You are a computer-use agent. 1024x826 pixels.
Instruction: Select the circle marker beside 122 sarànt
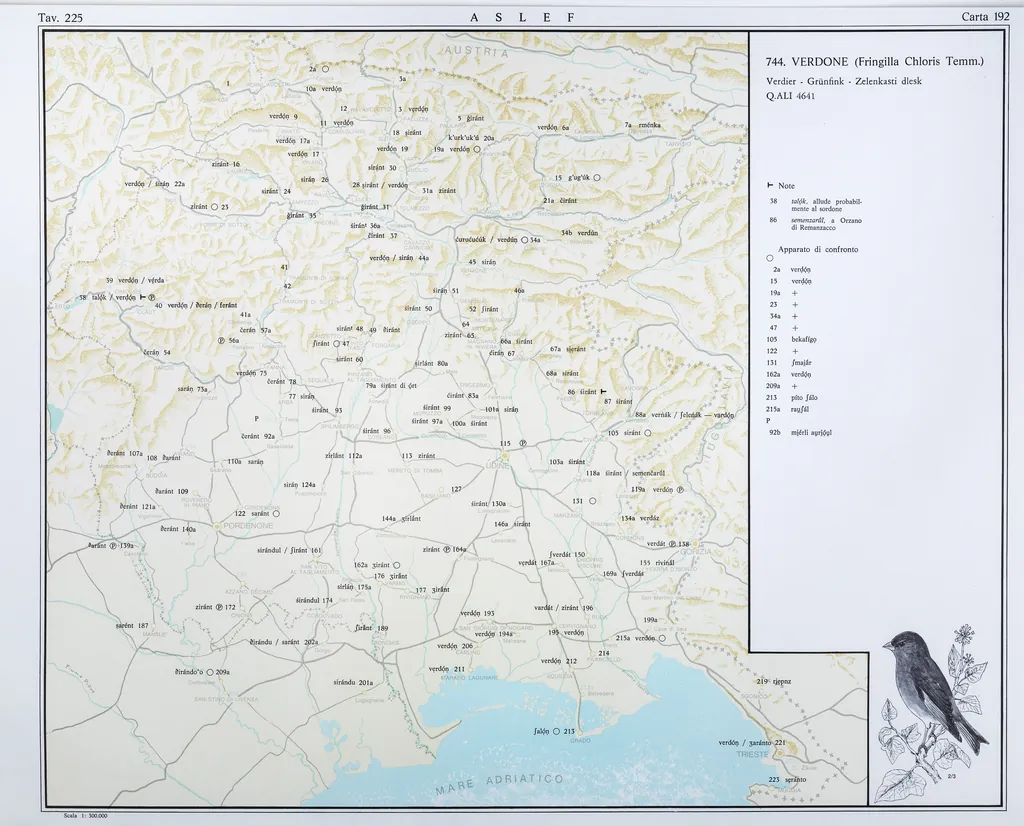pyautogui.click(x=276, y=513)
